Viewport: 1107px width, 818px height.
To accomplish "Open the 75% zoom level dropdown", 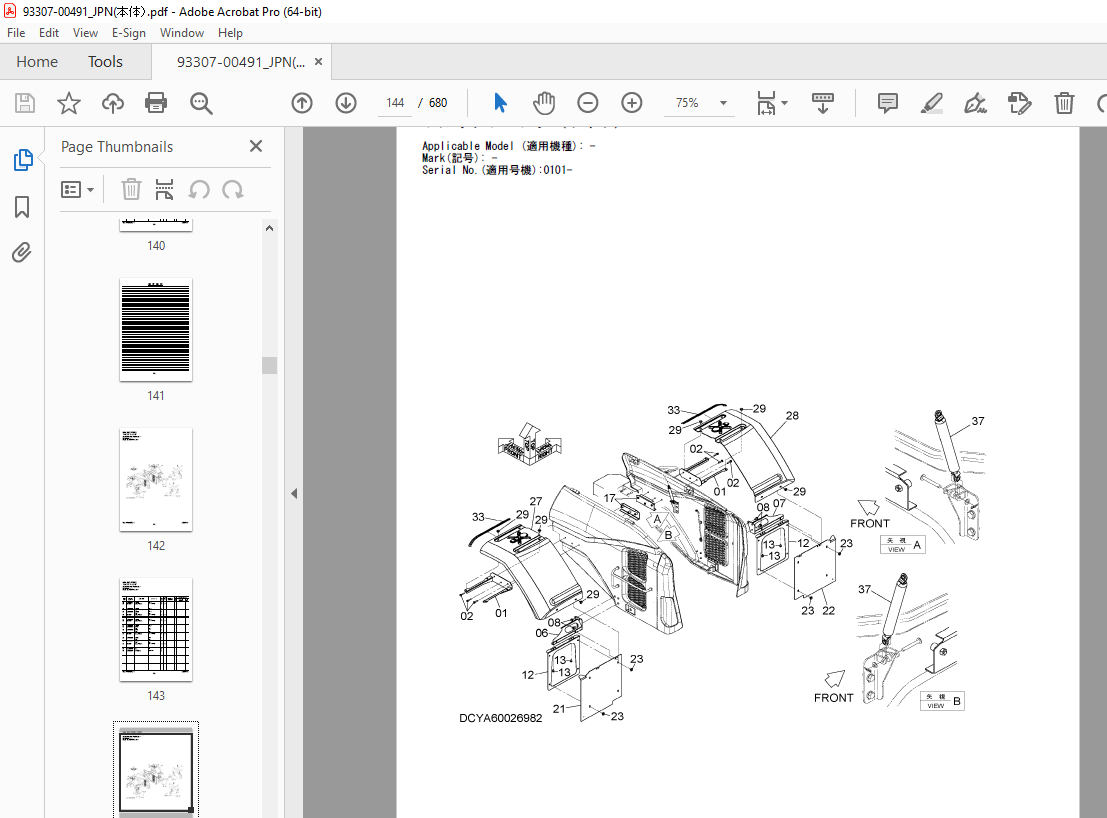I will click(x=723, y=103).
